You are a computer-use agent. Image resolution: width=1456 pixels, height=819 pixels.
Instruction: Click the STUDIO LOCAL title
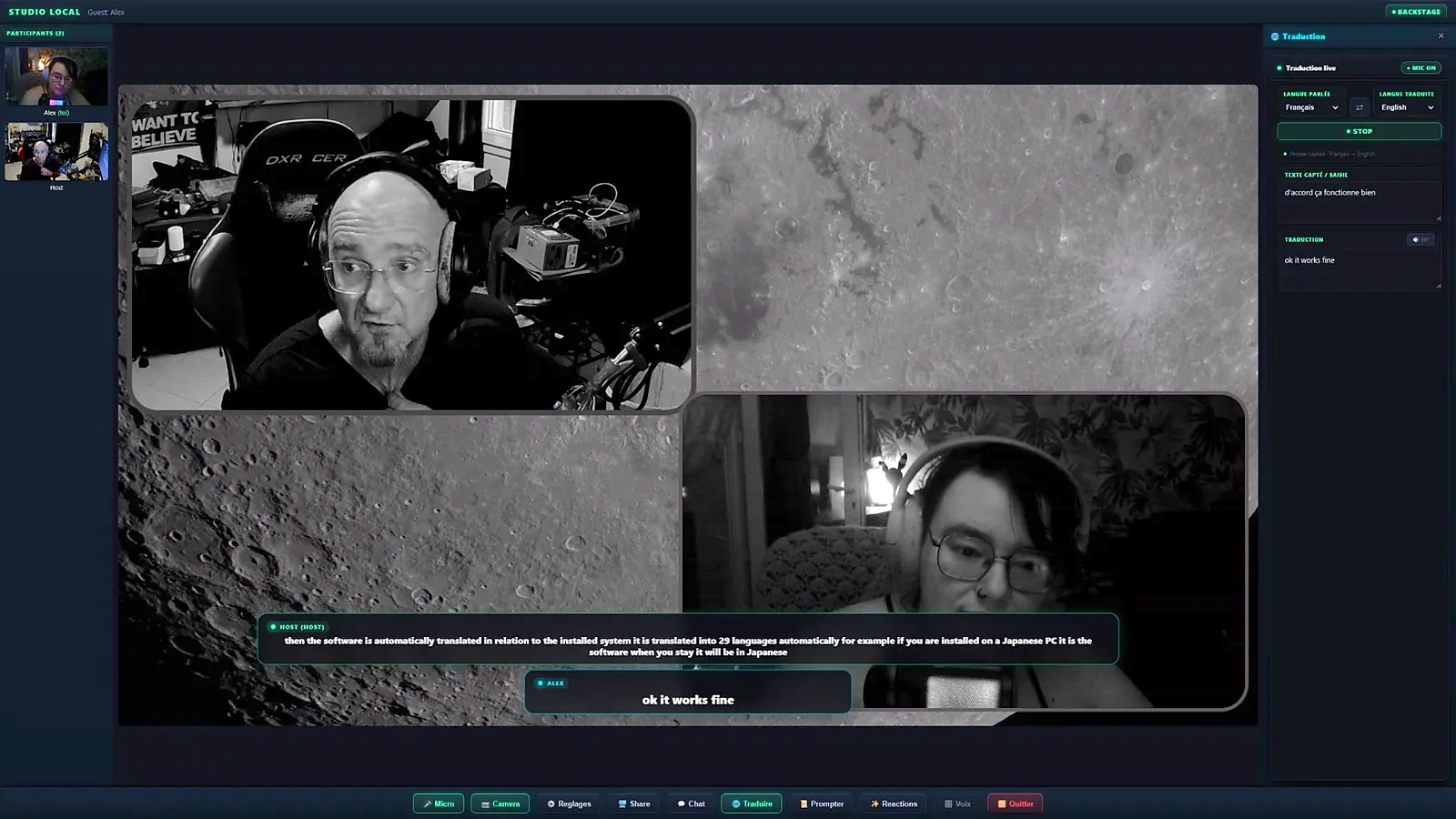[45, 12]
